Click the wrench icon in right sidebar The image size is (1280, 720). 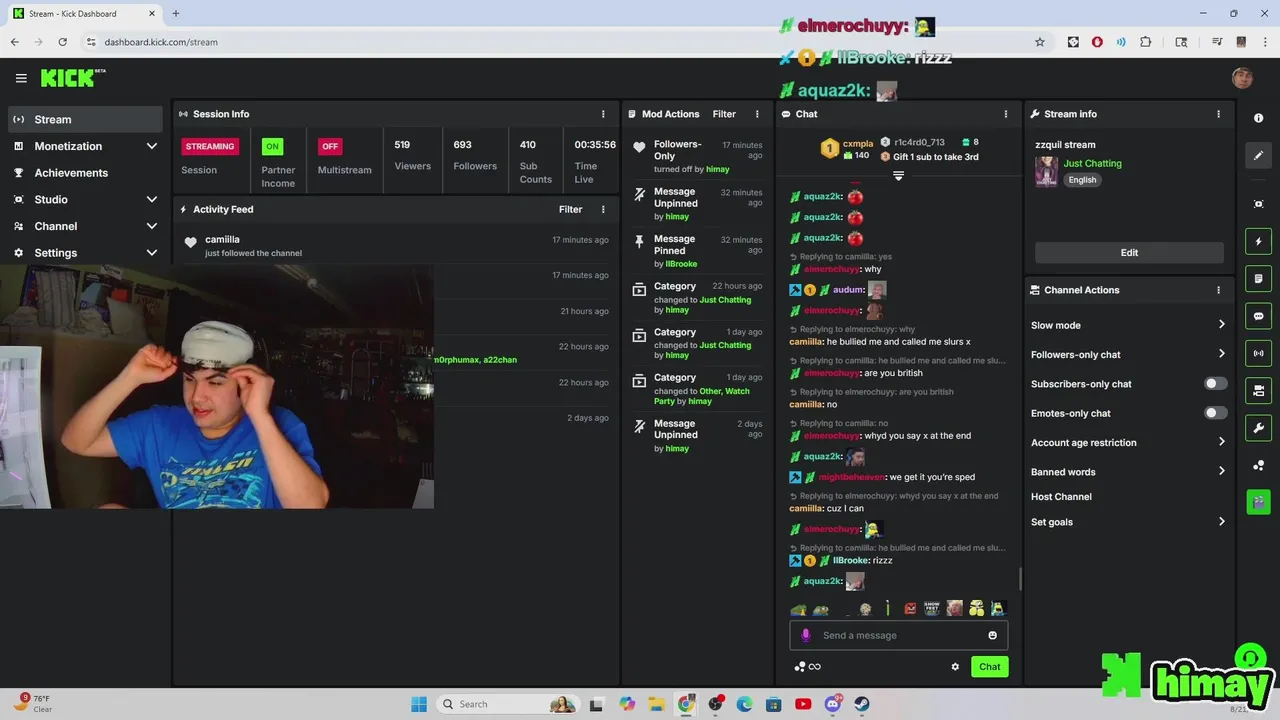click(1258, 428)
